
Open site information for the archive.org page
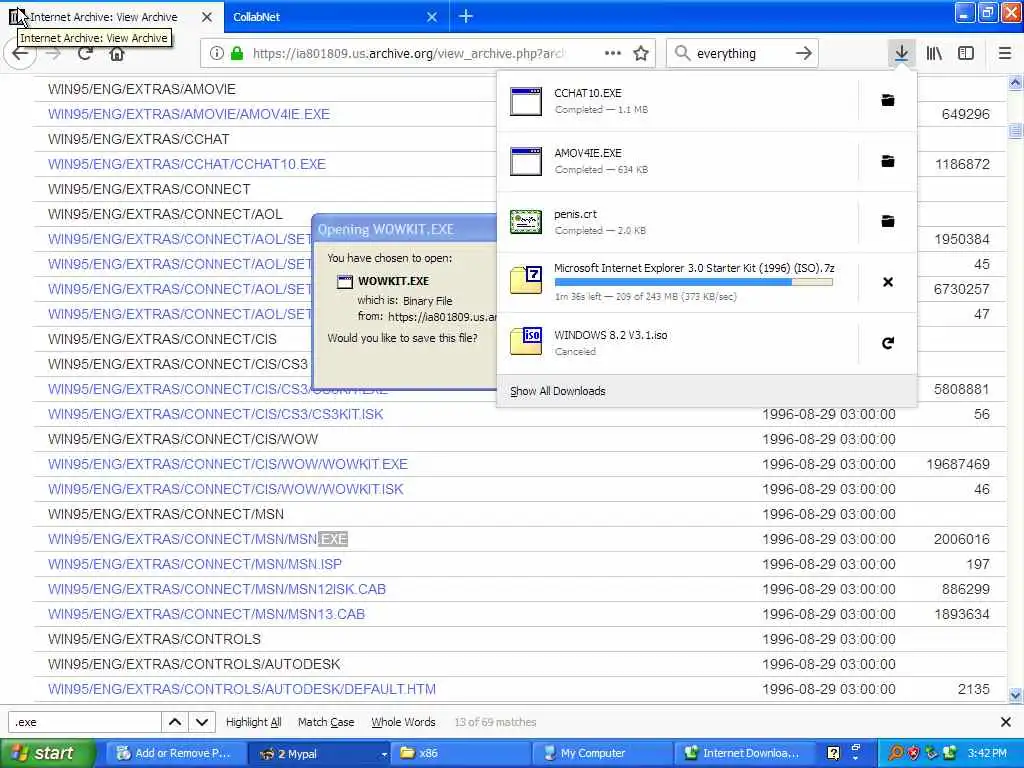click(x=216, y=54)
